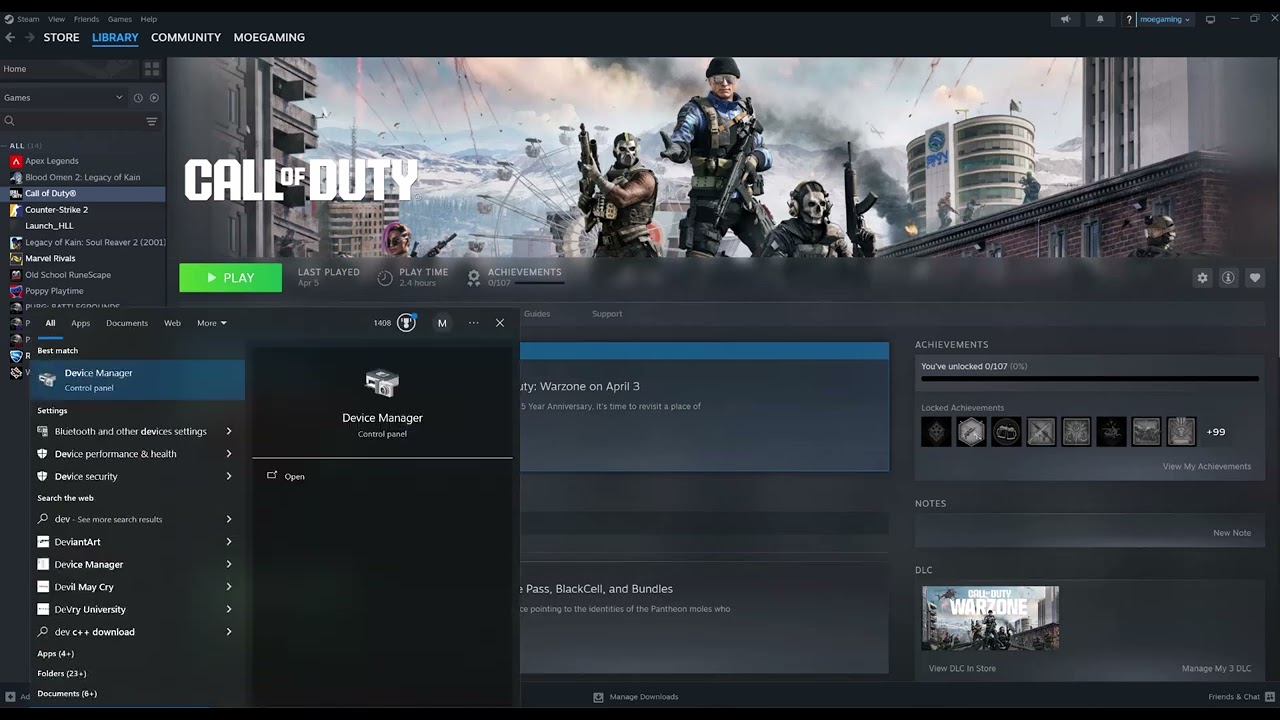
Task: Click View My Achievements link
Action: click(1207, 466)
